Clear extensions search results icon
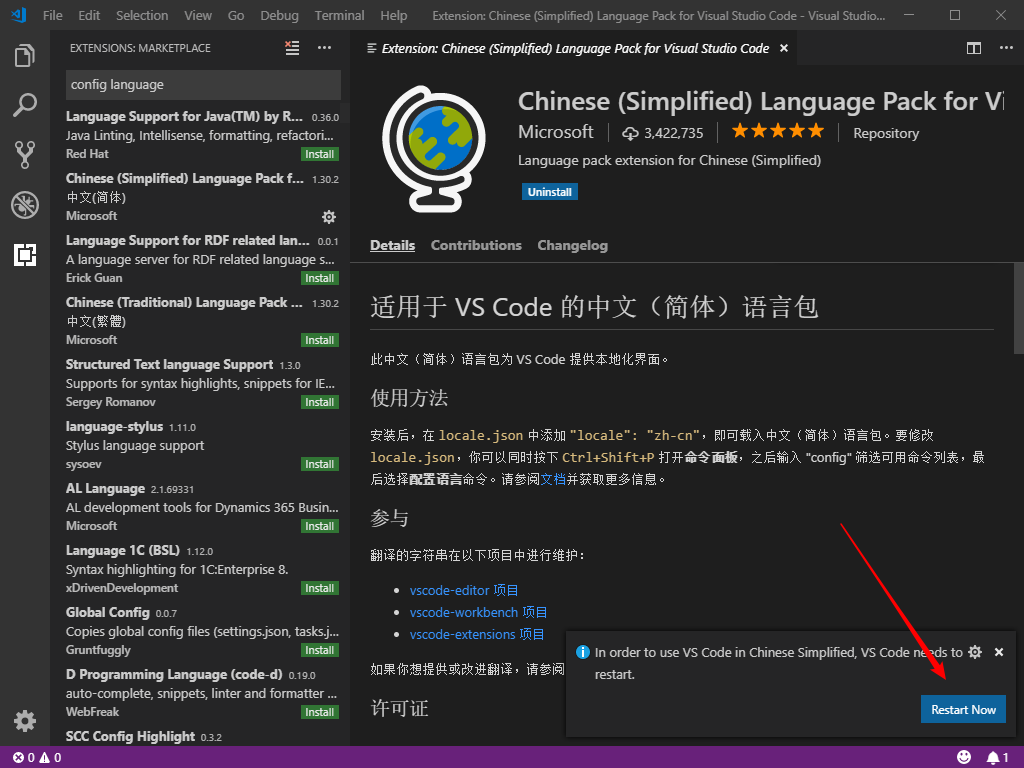Image resolution: width=1024 pixels, height=768 pixels. click(292, 48)
